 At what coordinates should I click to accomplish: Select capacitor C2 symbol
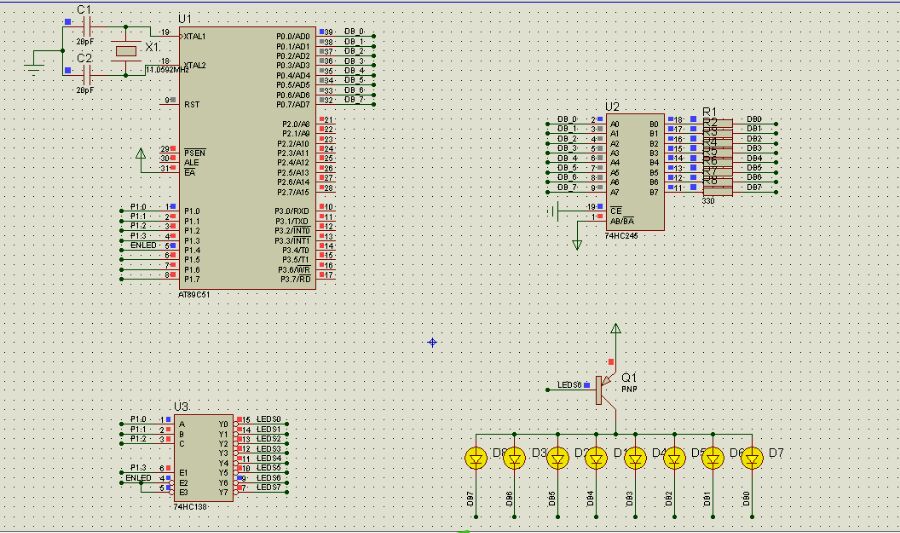86,74
